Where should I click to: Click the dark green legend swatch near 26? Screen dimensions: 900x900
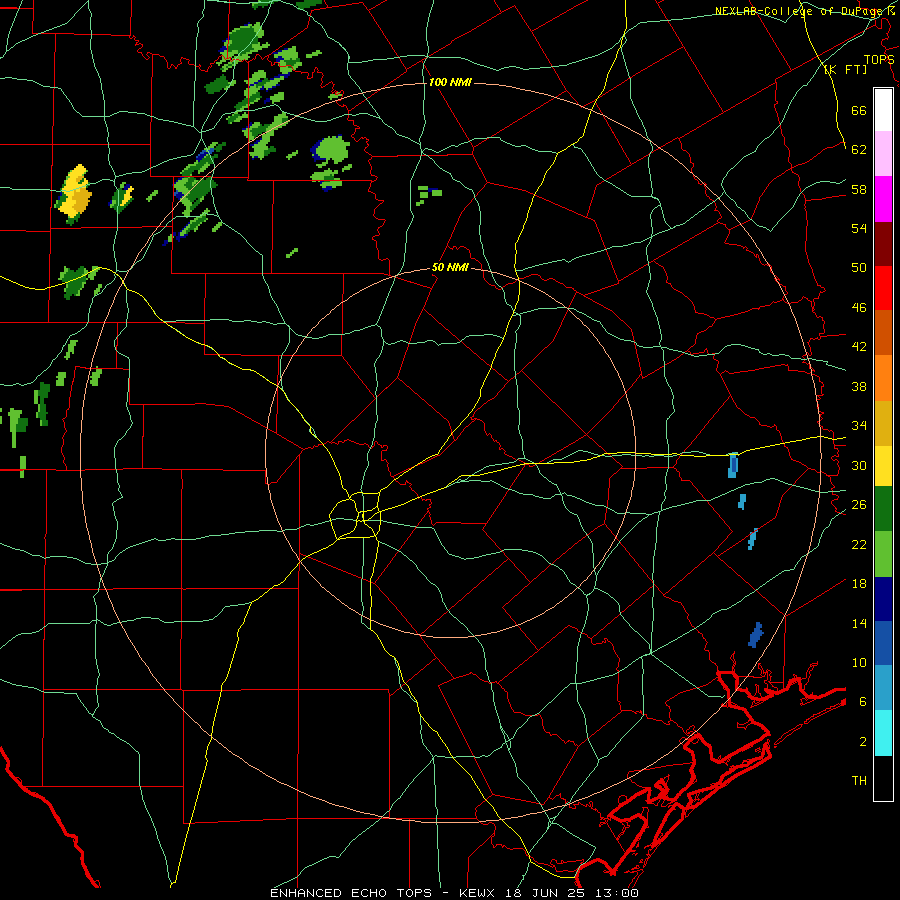coord(883,509)
